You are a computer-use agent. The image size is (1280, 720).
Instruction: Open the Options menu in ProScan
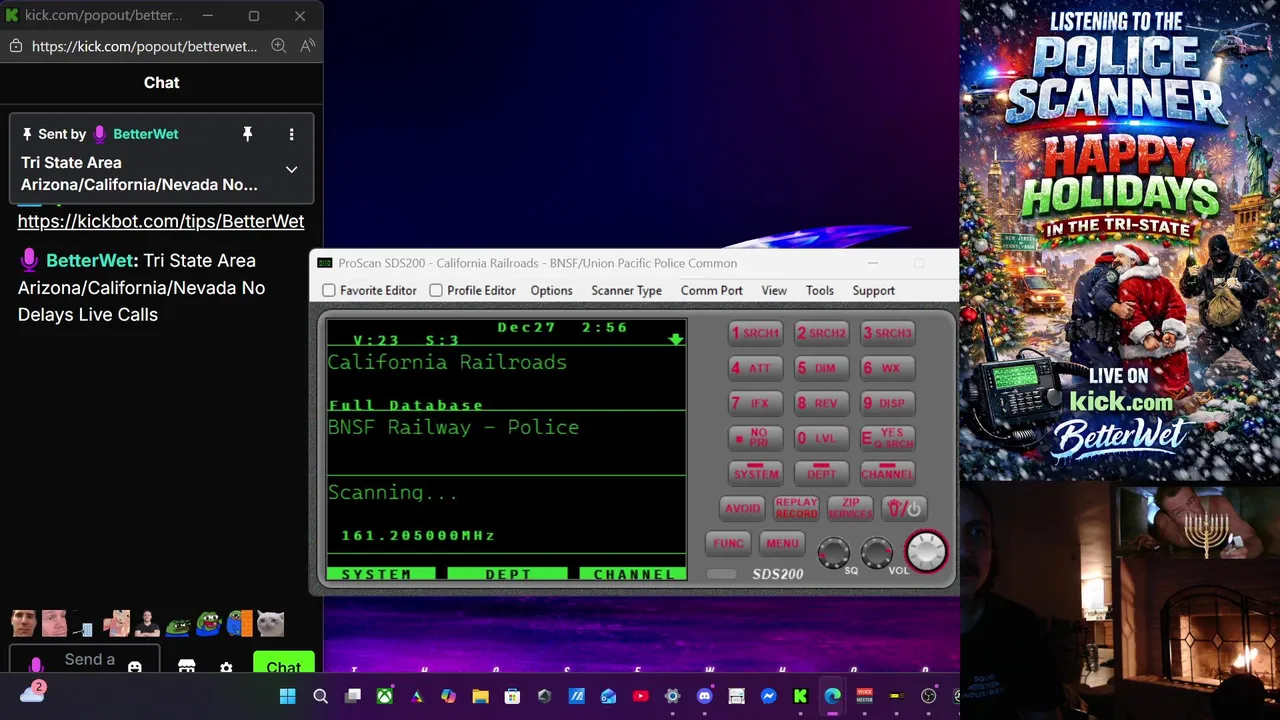click(551, 290)
